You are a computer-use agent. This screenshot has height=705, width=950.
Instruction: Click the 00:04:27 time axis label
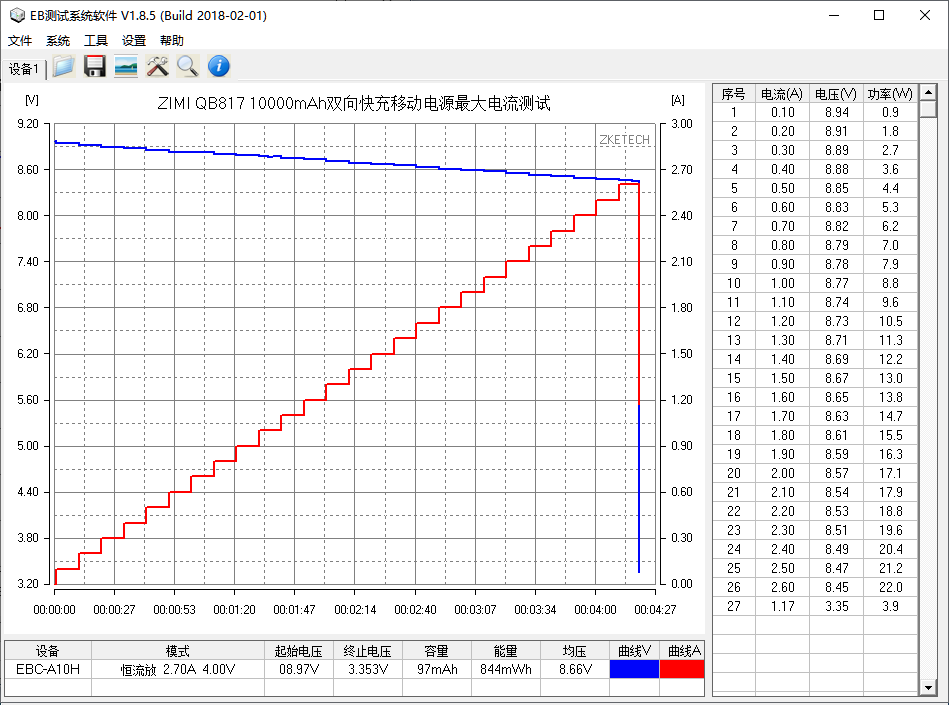(x=655, y=610)
